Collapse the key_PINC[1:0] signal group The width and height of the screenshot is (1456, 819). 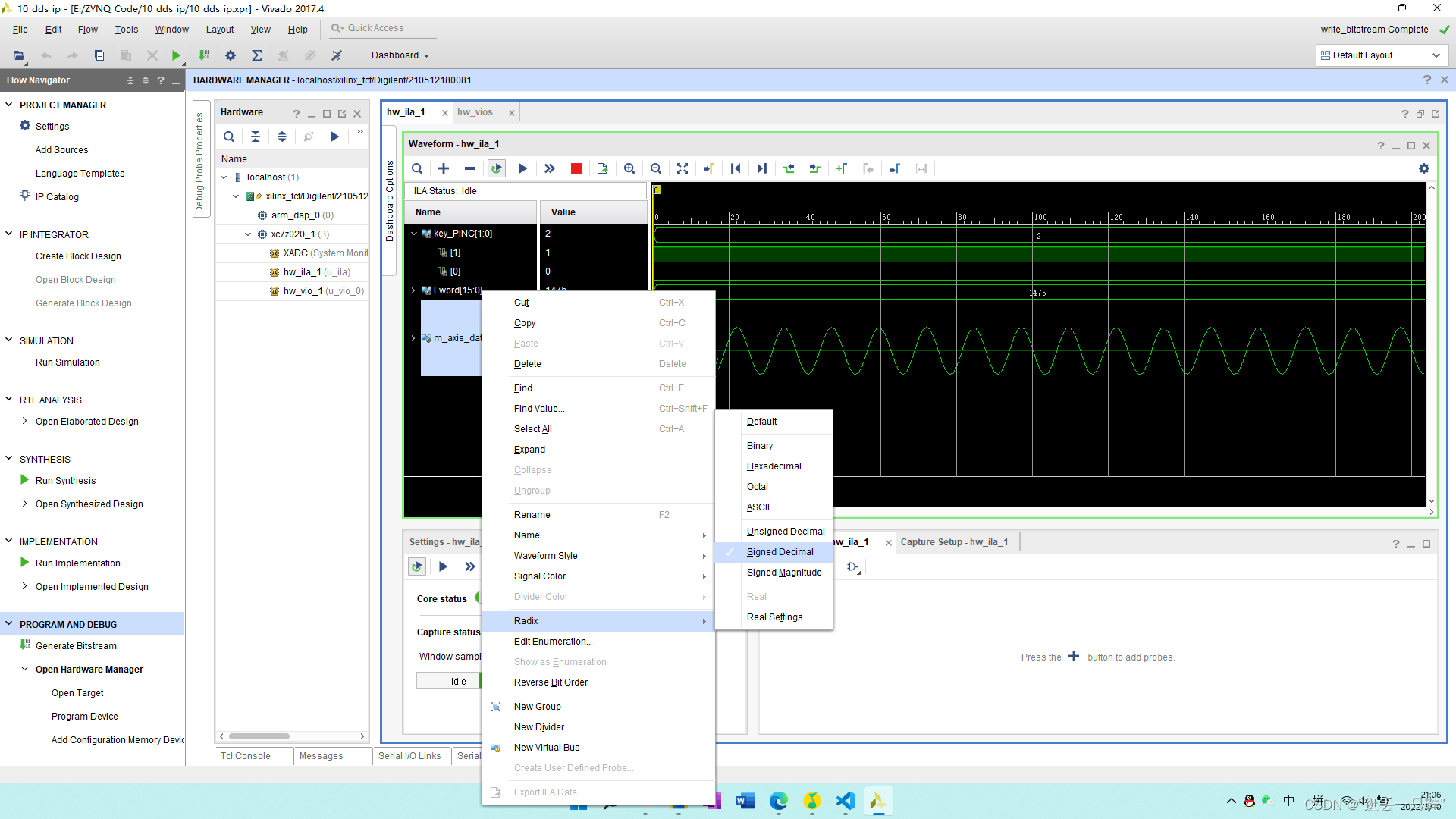point(414,234)
